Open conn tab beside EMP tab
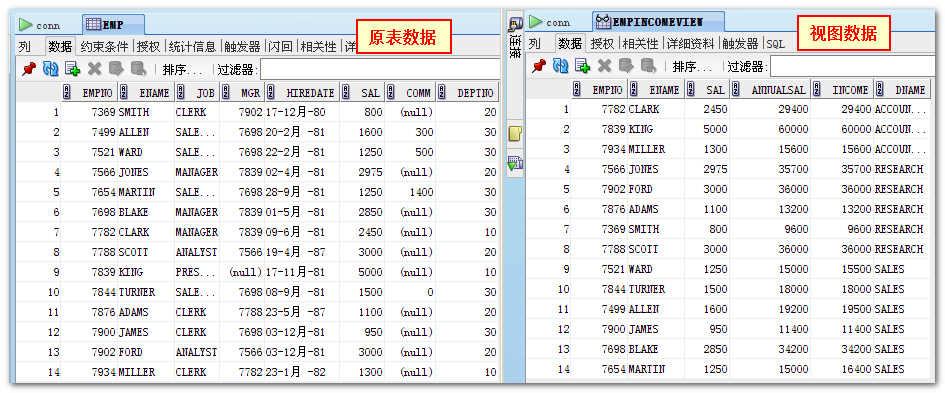The width and height of the screenshot is (945, 393). click(x=40, y=25)
